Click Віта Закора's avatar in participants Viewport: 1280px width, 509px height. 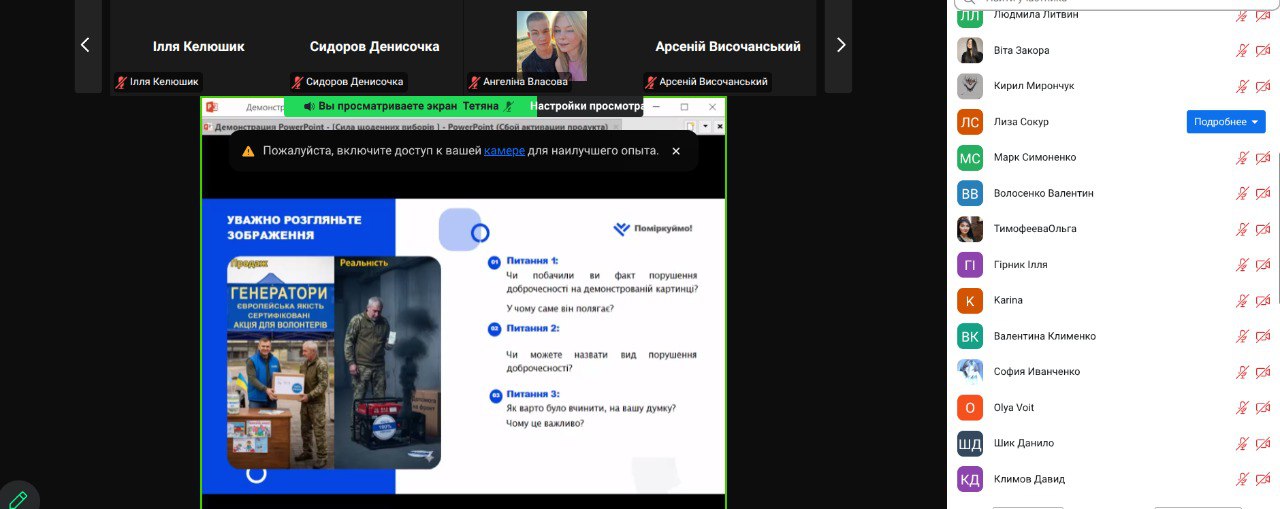click(970, 50)
